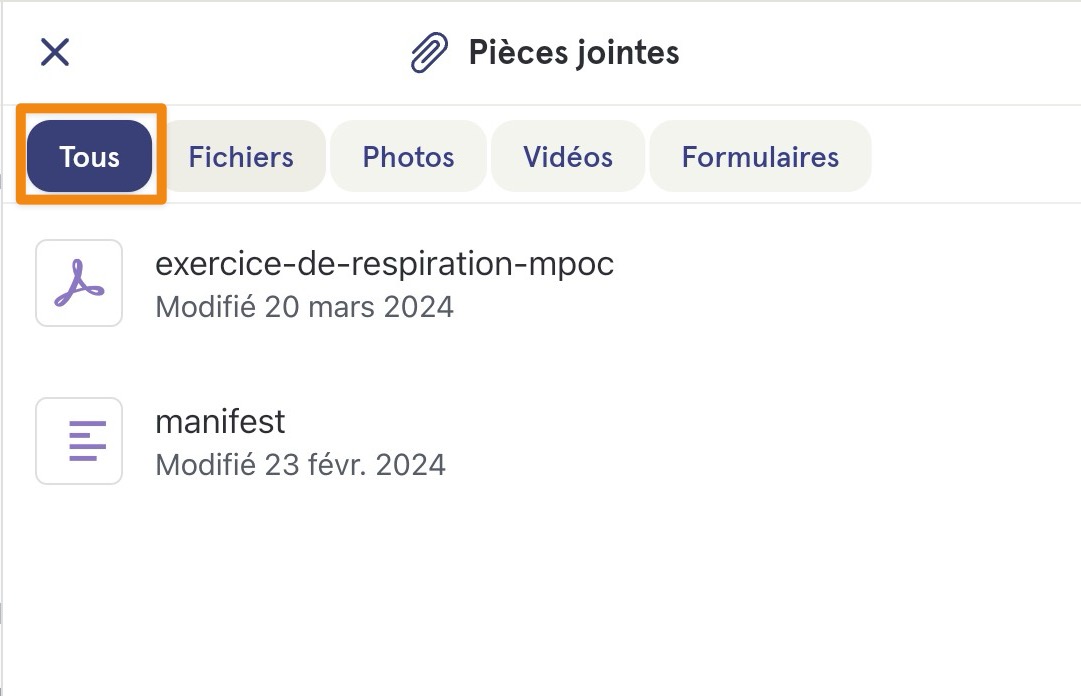Click the Modifié 20 mars 2024 date
Screen dimensions: 1081x696
pyautogui.click(x=304, y=307)
